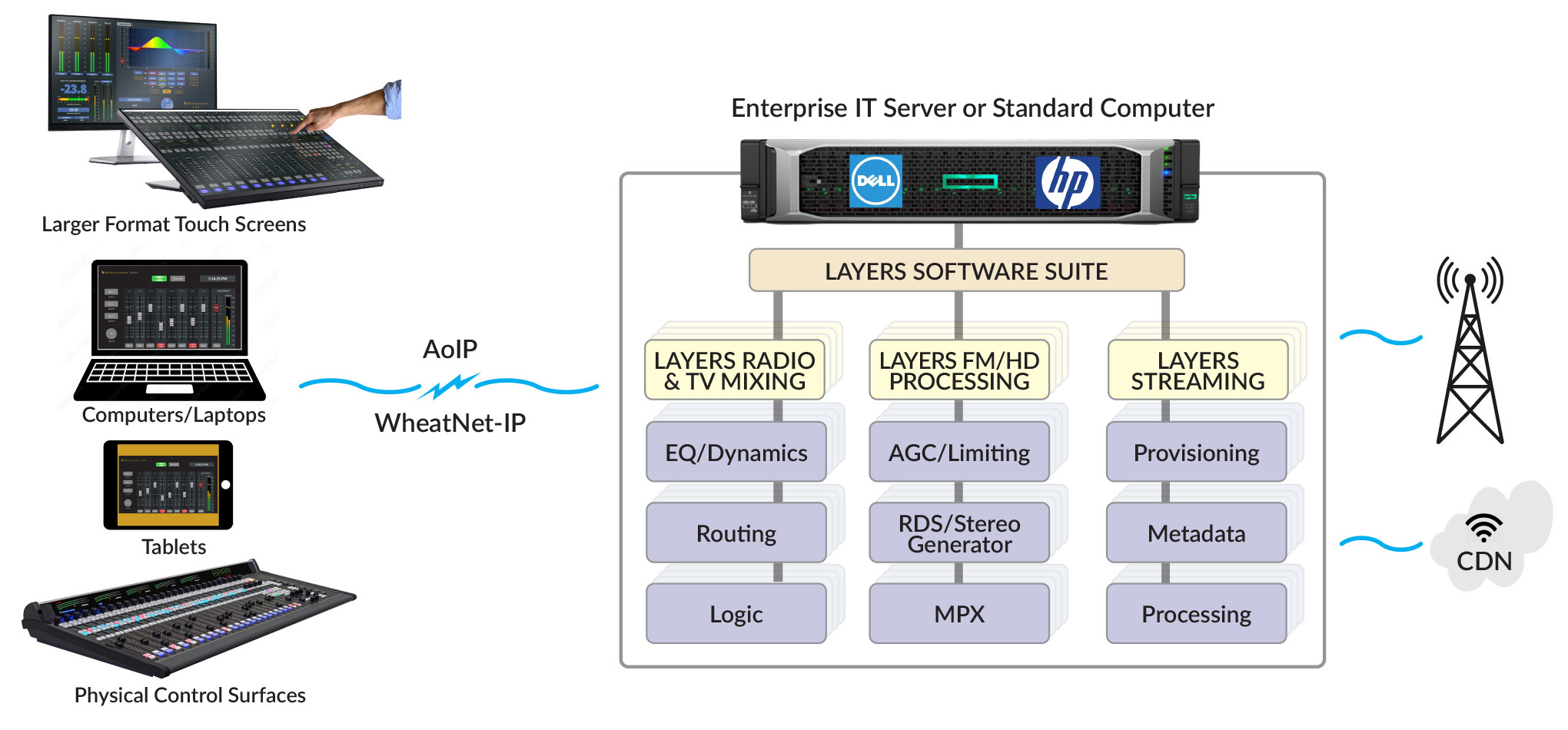
Task: Select the physical control surface console
Action: (x=187, y=618)
